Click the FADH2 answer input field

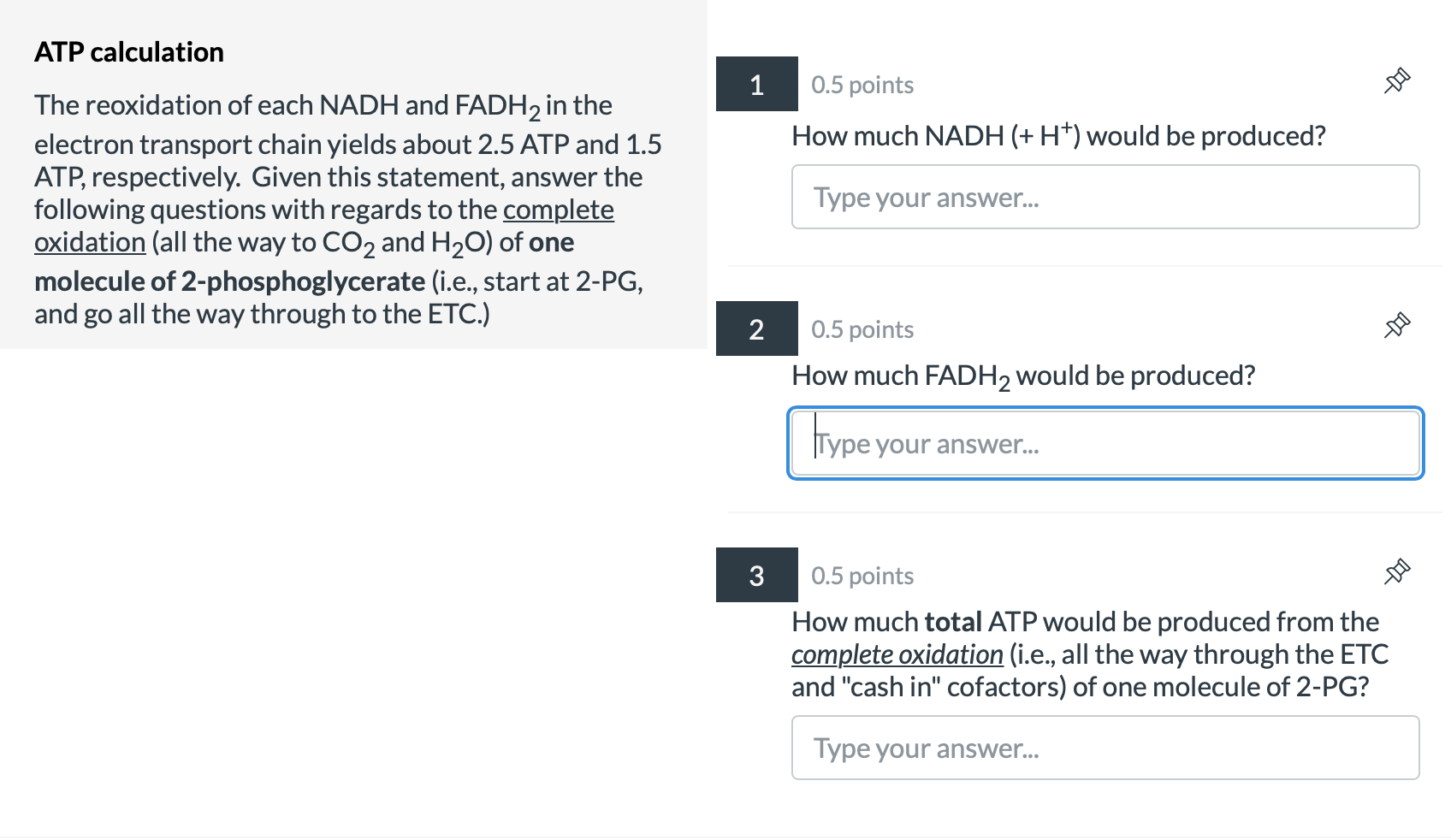[x=1105, y=443]
